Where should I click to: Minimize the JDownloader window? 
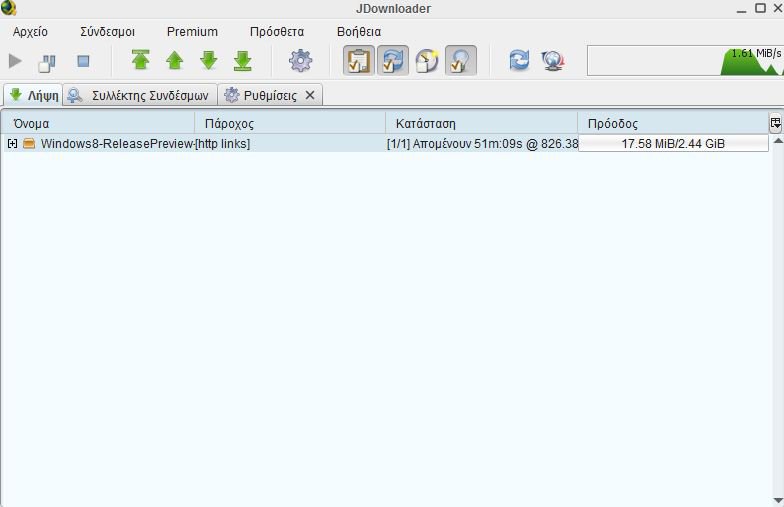pyautogui.click(x=742, y=9)
